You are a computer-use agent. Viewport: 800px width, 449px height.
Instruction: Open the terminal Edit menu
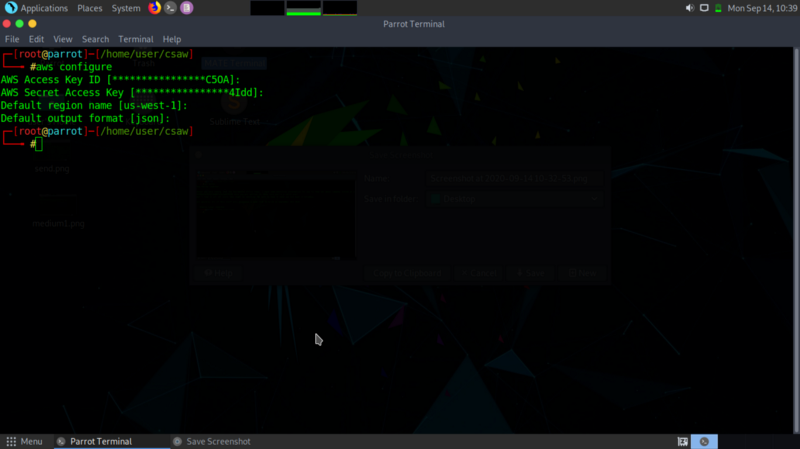coord(36,39)
